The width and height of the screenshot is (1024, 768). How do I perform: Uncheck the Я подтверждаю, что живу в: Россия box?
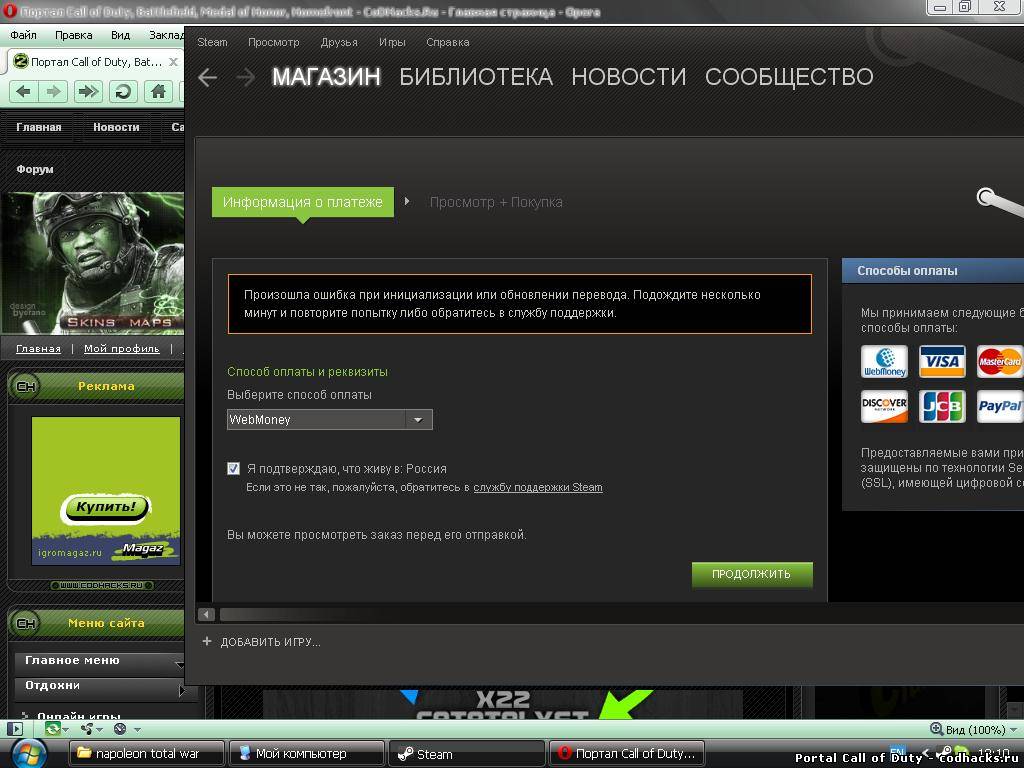233,468
